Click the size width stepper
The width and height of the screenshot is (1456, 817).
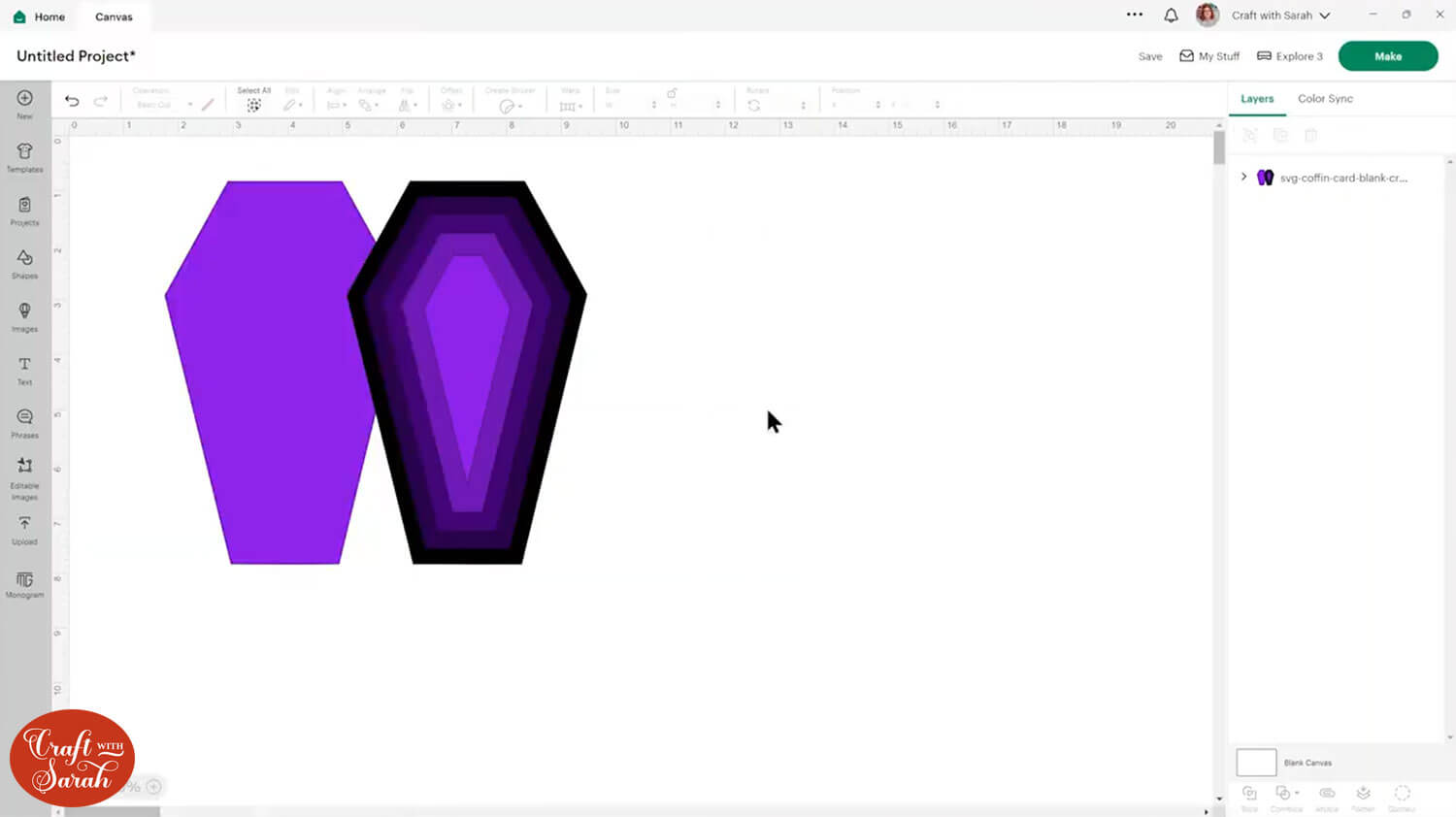click(653, 105)
